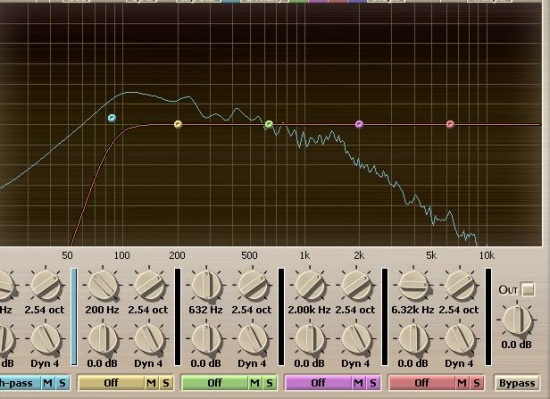
Task: Open the red band Off filter type selector
Action: [422, 383]
